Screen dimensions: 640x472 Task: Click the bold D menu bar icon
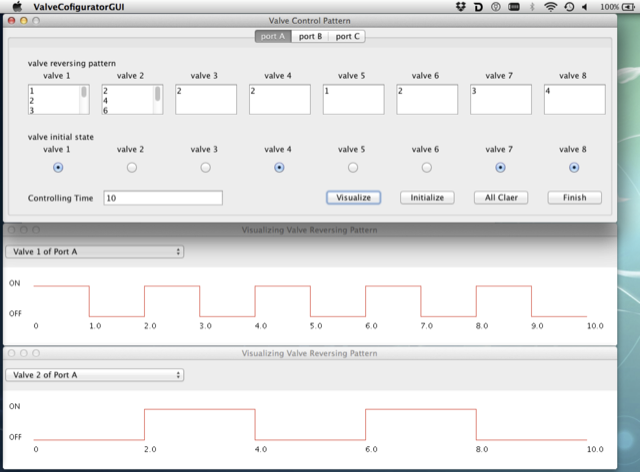[480, 7]
